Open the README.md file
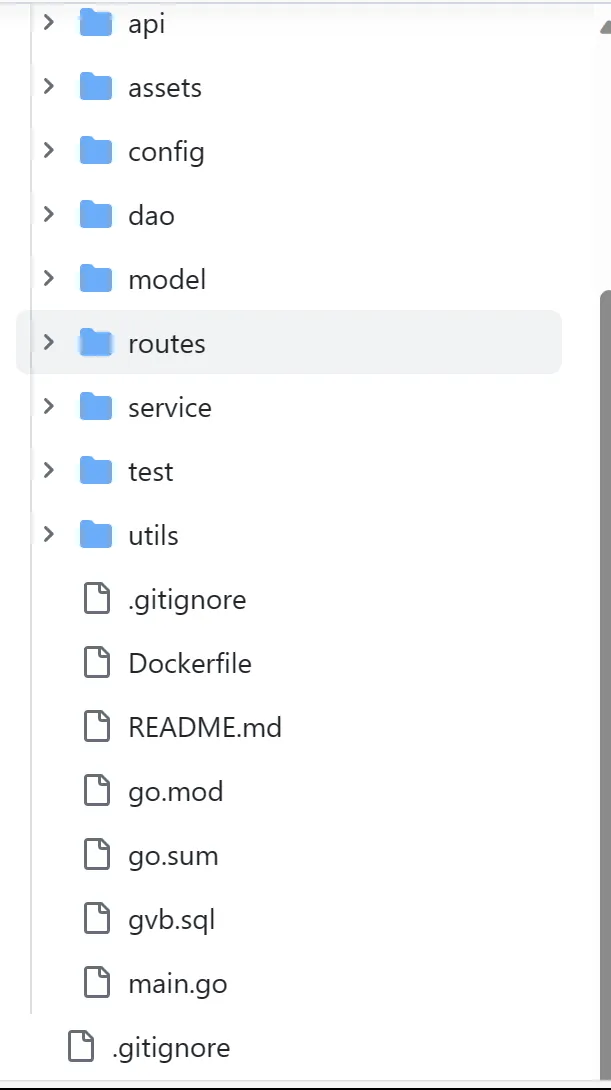The image size is (611, 1090). pos(205,728)
